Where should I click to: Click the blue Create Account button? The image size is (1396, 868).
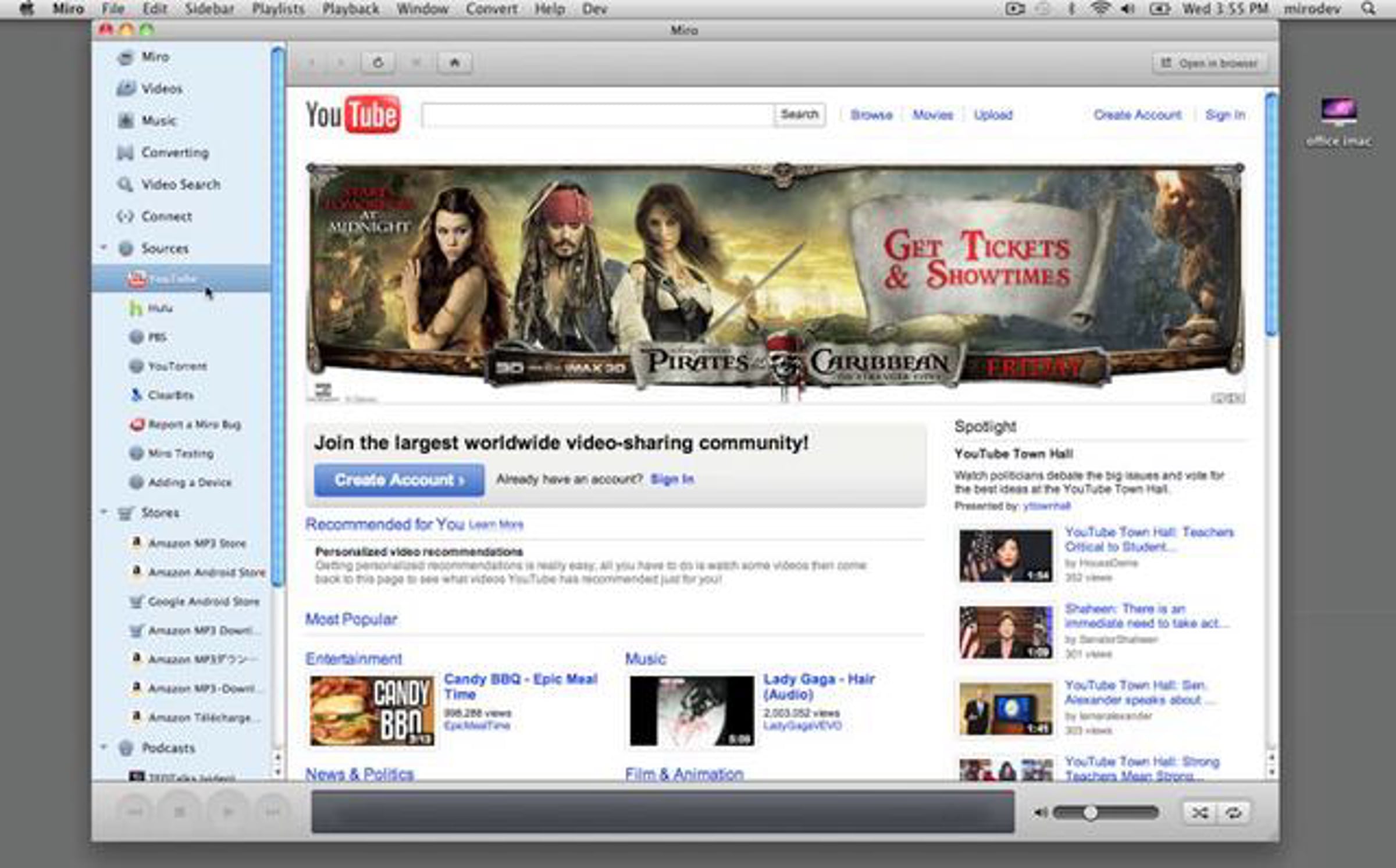point(399,480)
